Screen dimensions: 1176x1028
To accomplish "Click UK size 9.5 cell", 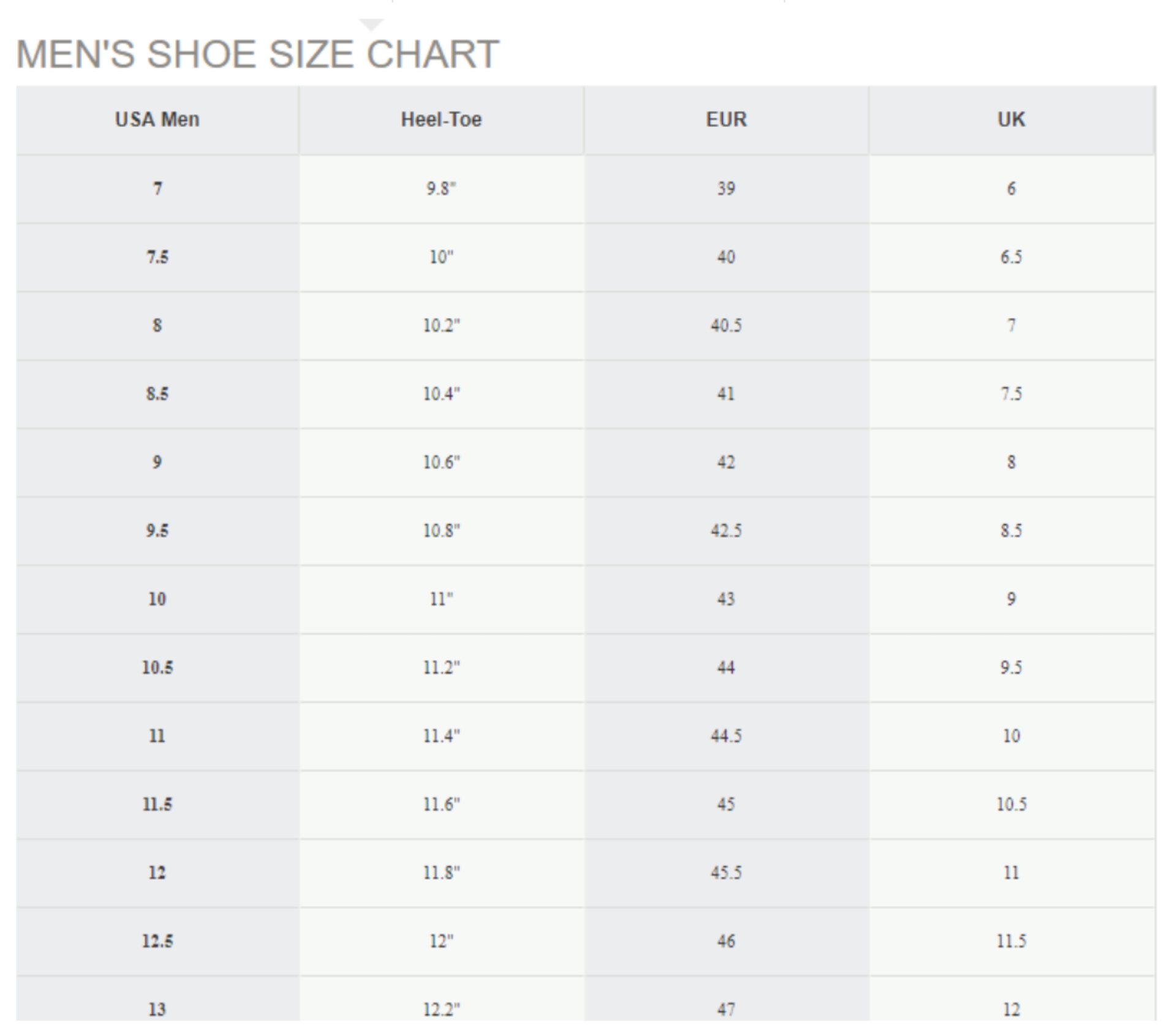I will click(1011, 667).
